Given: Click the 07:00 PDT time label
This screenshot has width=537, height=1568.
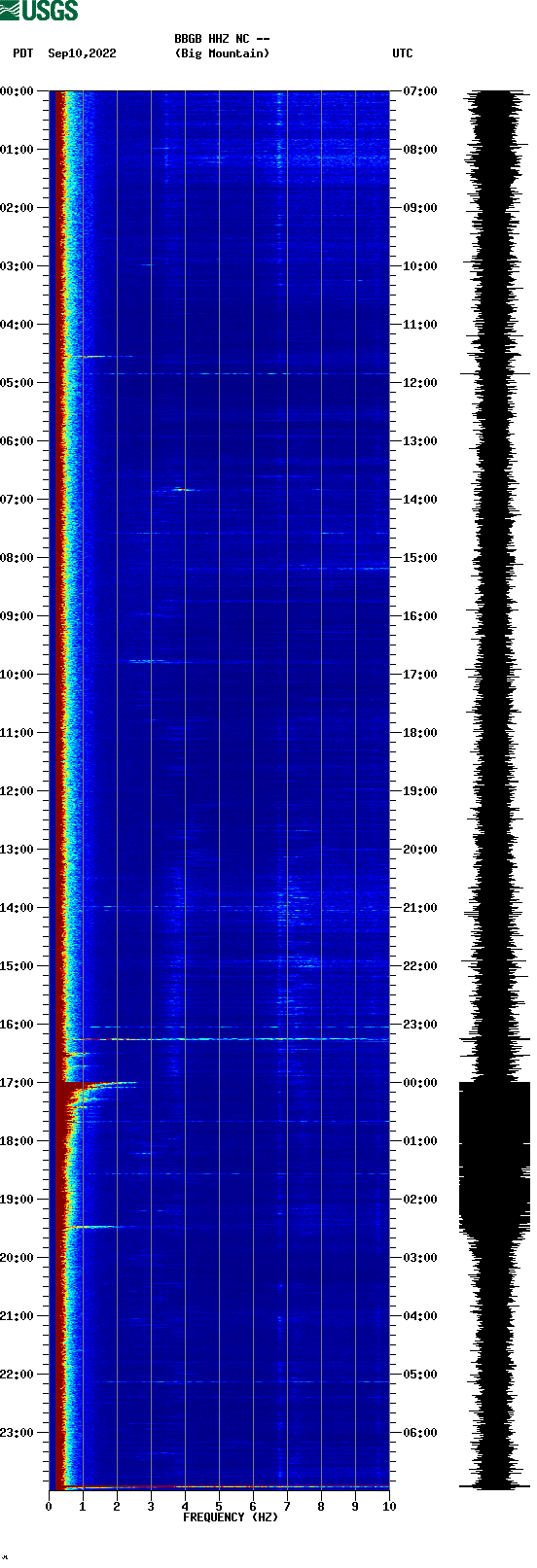Looking at the screenshot, I should click(x=17, y=500).
